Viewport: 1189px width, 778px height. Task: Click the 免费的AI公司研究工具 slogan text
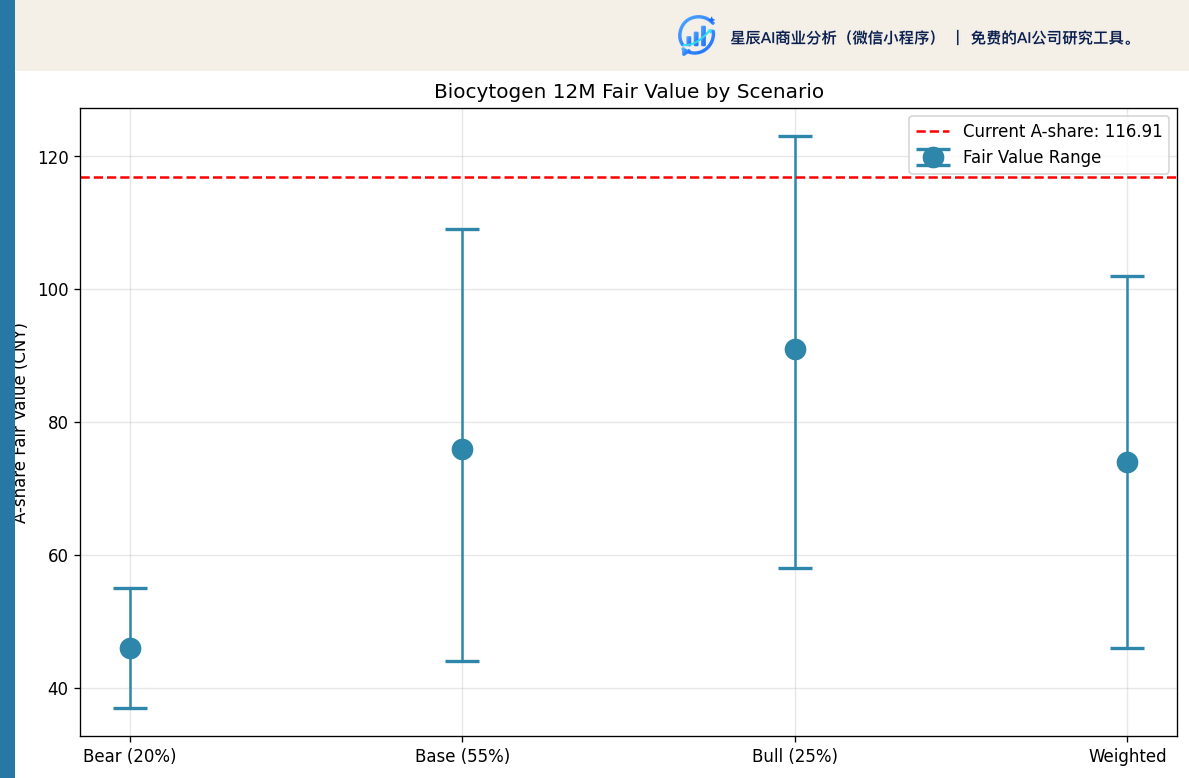click(x=1053, y=38)
